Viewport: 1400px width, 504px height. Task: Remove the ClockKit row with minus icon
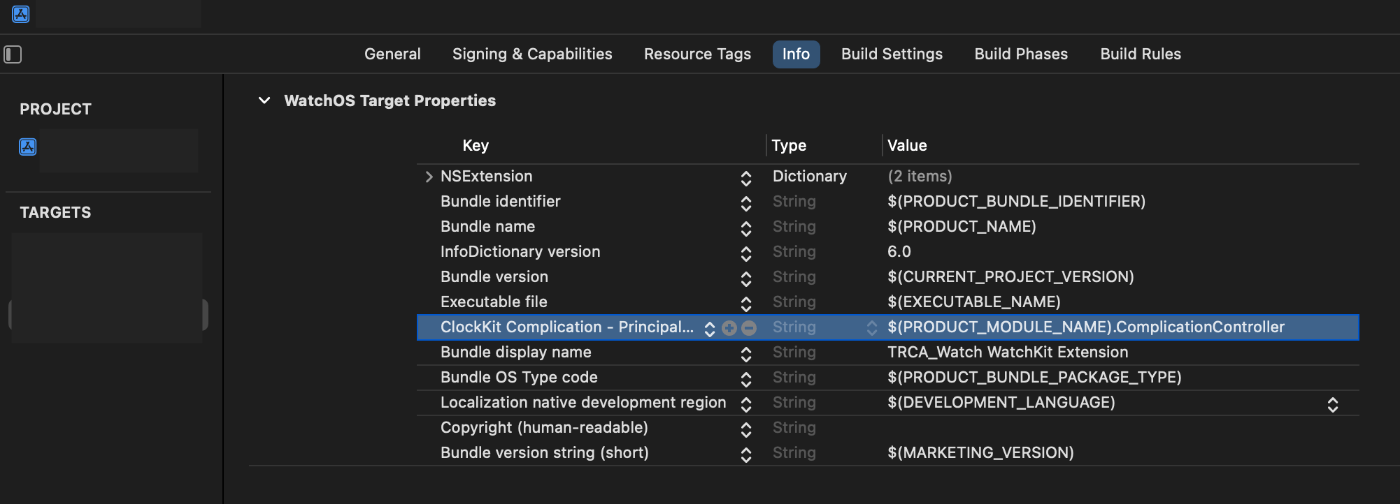[x=749, y=328]
